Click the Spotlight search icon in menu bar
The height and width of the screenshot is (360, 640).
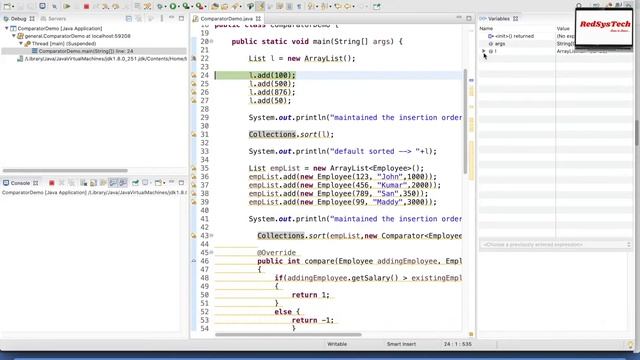coord(579,6)
